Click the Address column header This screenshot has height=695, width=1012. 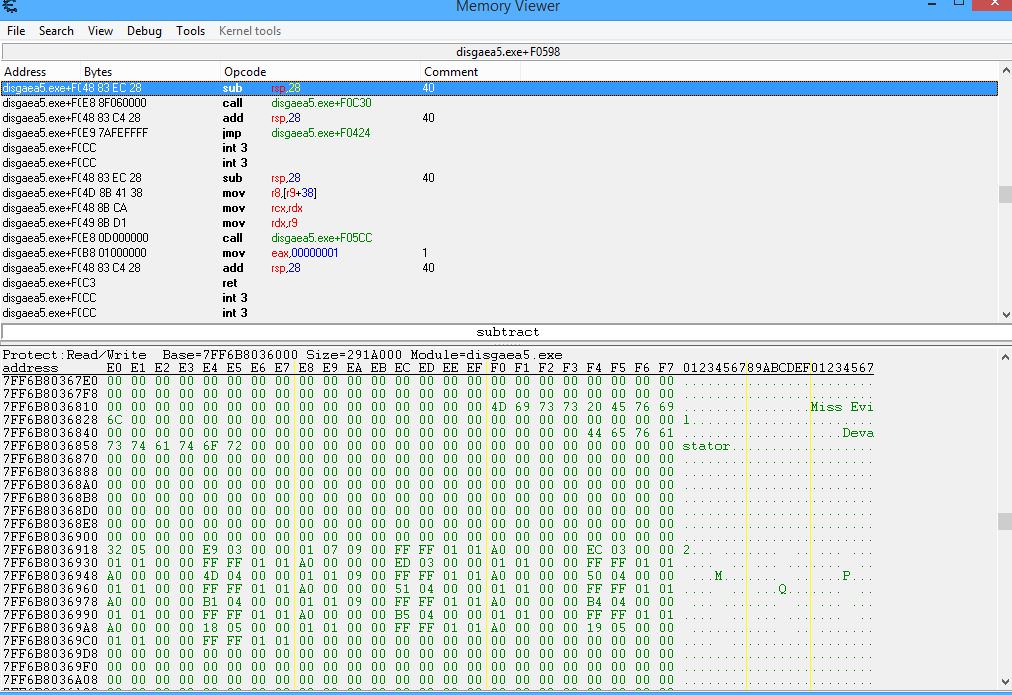click(x=41, y=72)
